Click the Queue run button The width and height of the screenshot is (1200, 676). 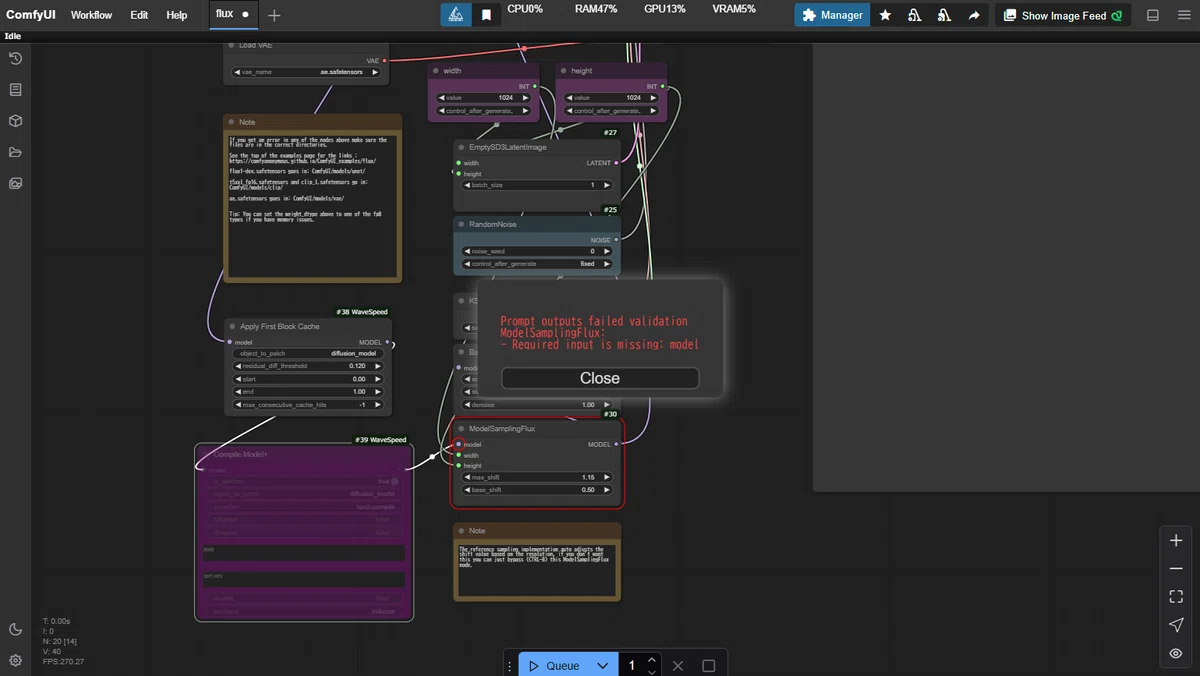554,666
